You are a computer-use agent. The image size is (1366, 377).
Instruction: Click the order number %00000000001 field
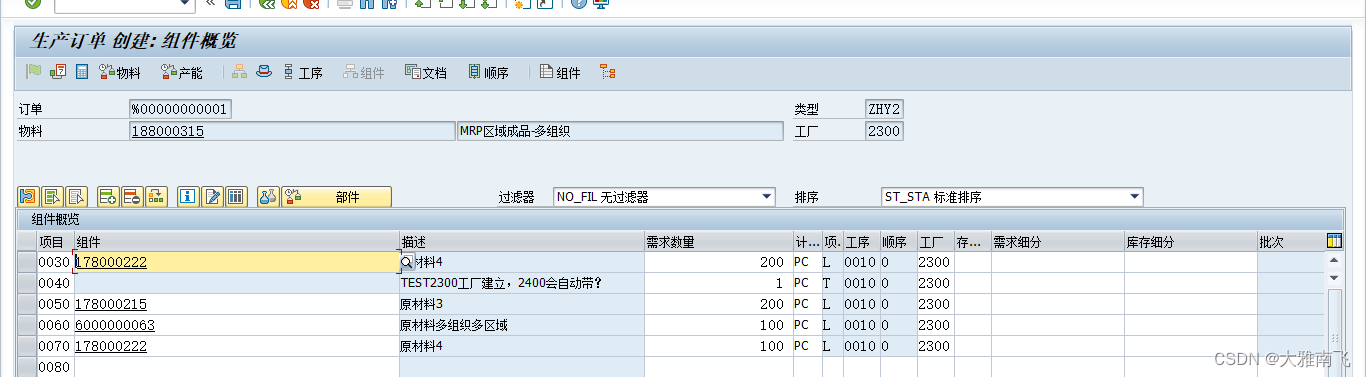[x=180, y=108]
